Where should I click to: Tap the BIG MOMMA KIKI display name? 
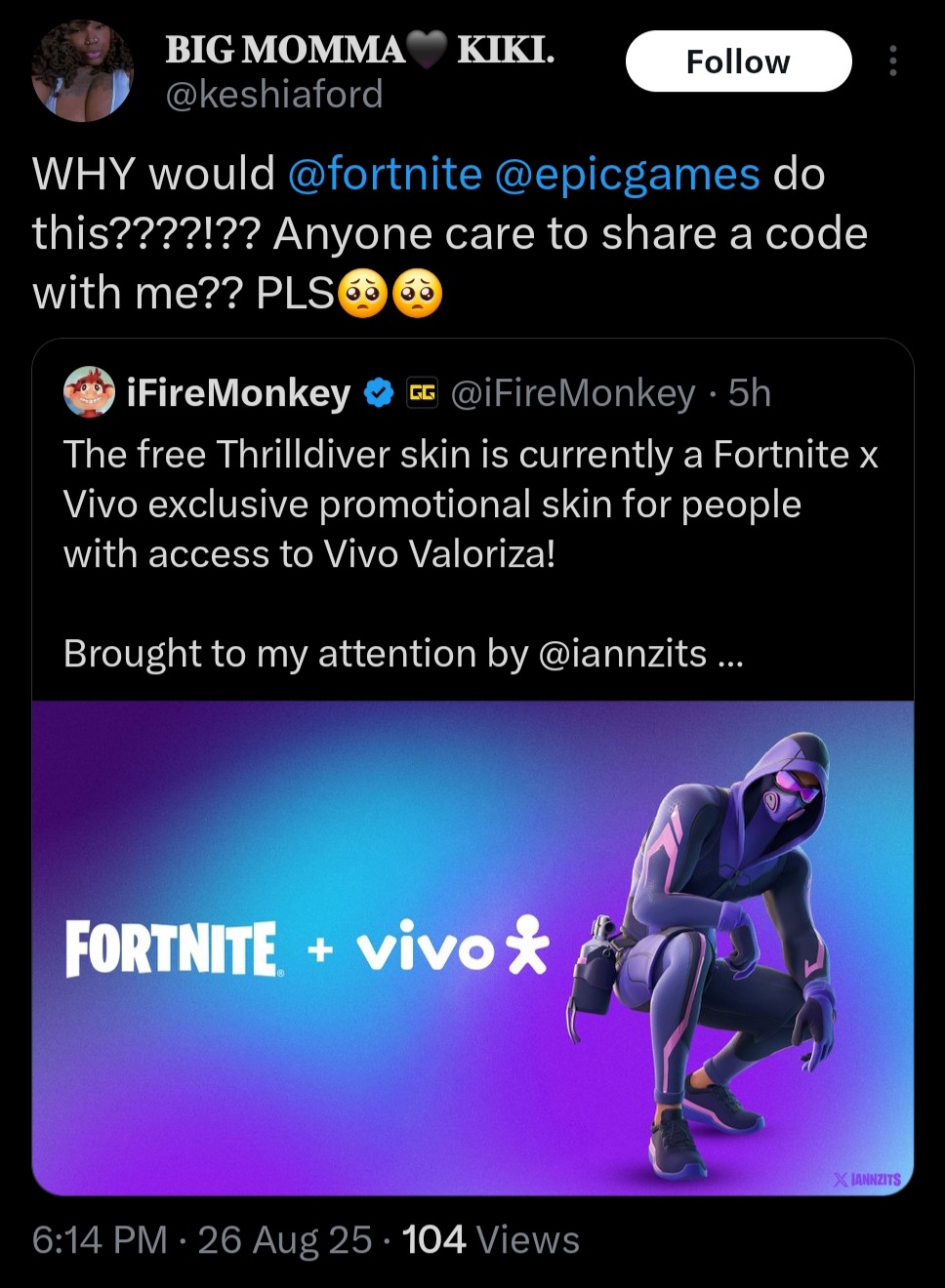359,49
